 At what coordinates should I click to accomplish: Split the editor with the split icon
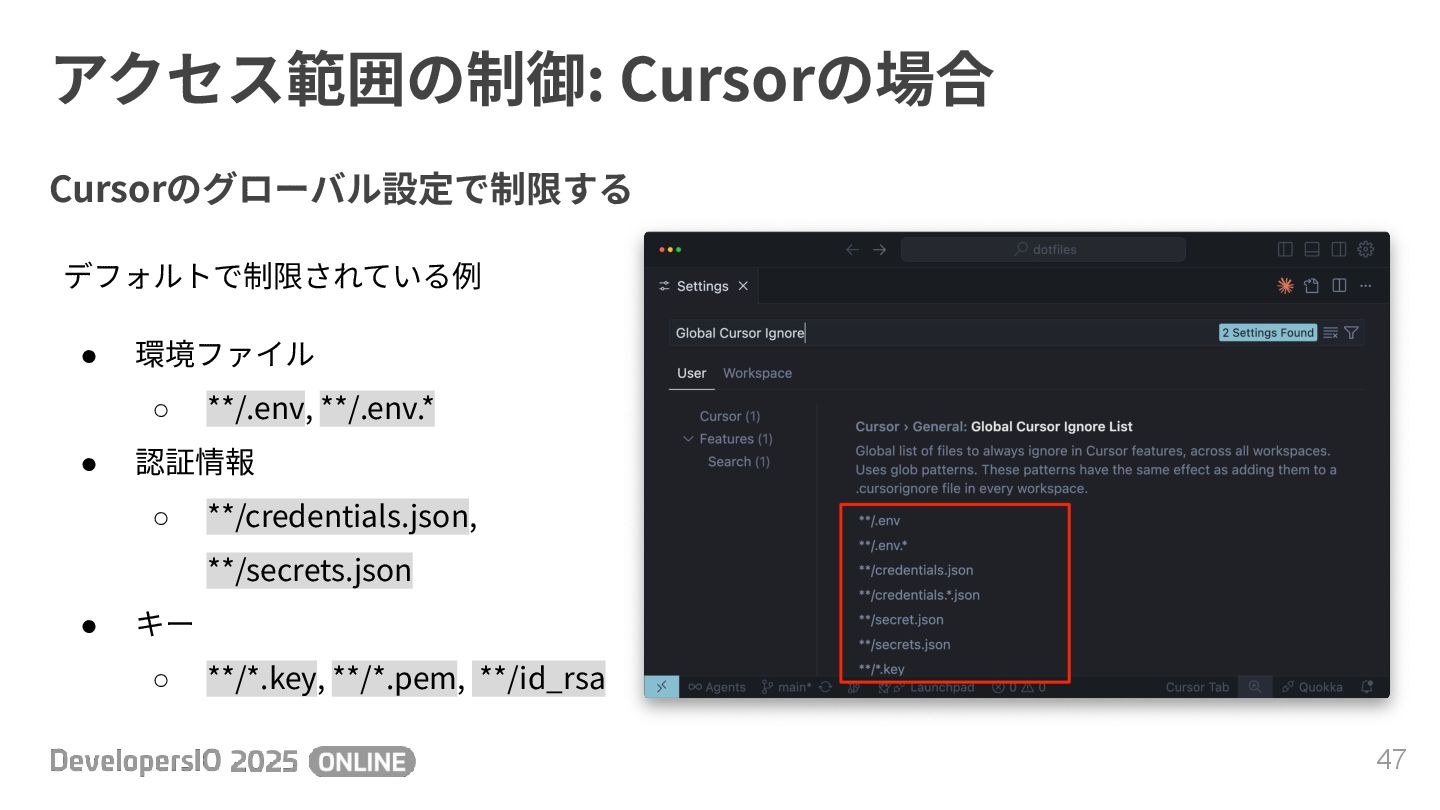[1339, 286]
